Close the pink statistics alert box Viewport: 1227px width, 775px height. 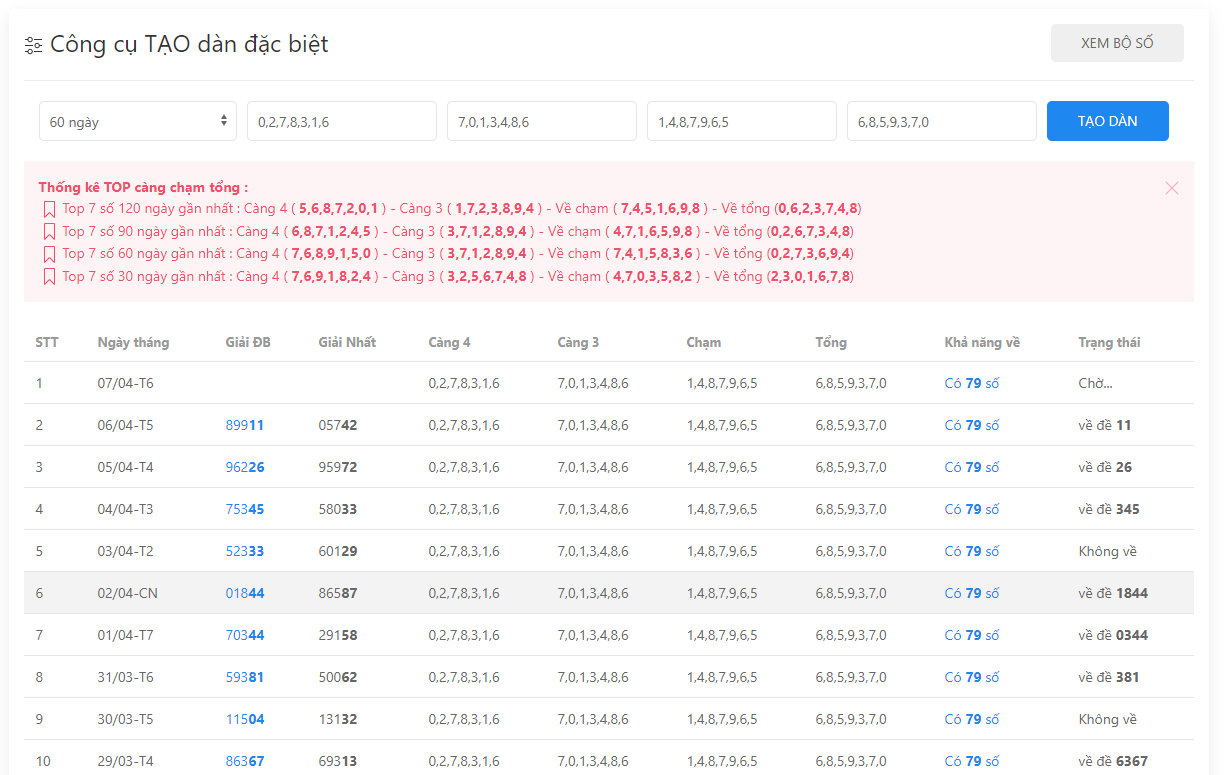(x=1171, y=188)
